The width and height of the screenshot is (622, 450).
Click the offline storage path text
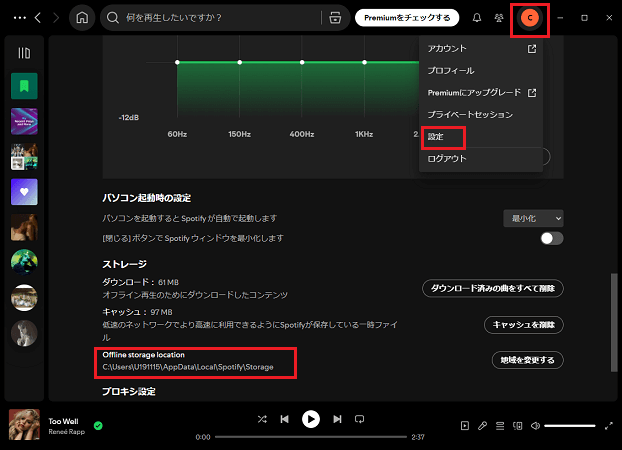point(188,367)
